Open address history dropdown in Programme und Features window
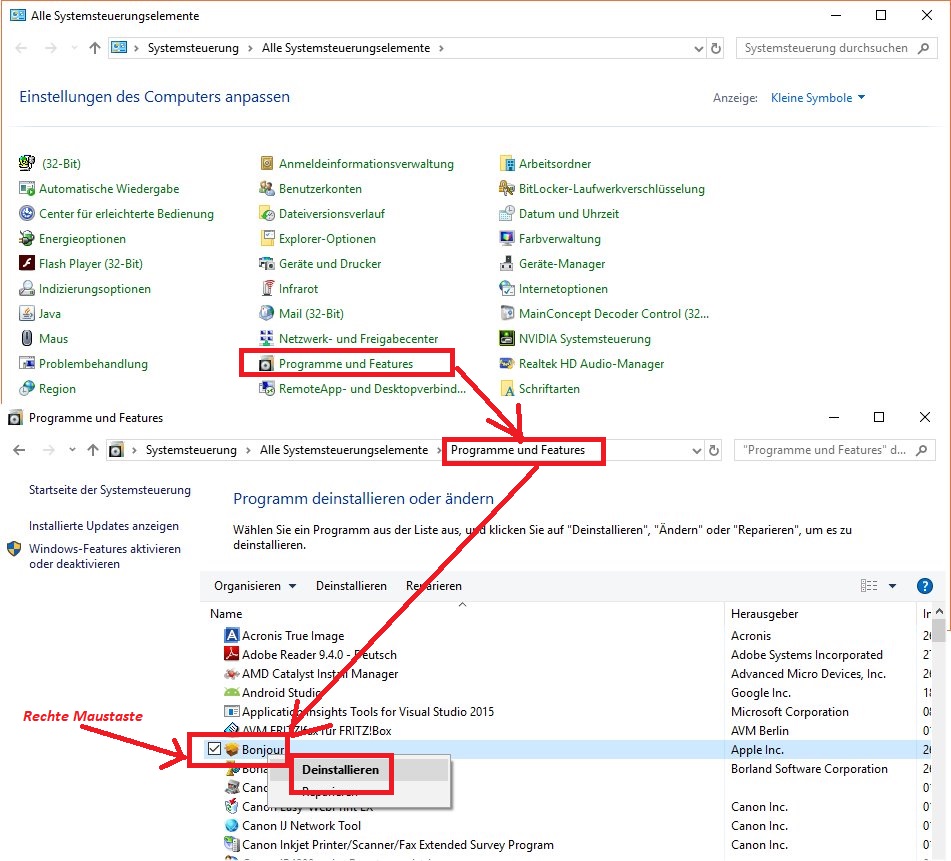Viewport: 951px width, 861px height. coord(696,451)
